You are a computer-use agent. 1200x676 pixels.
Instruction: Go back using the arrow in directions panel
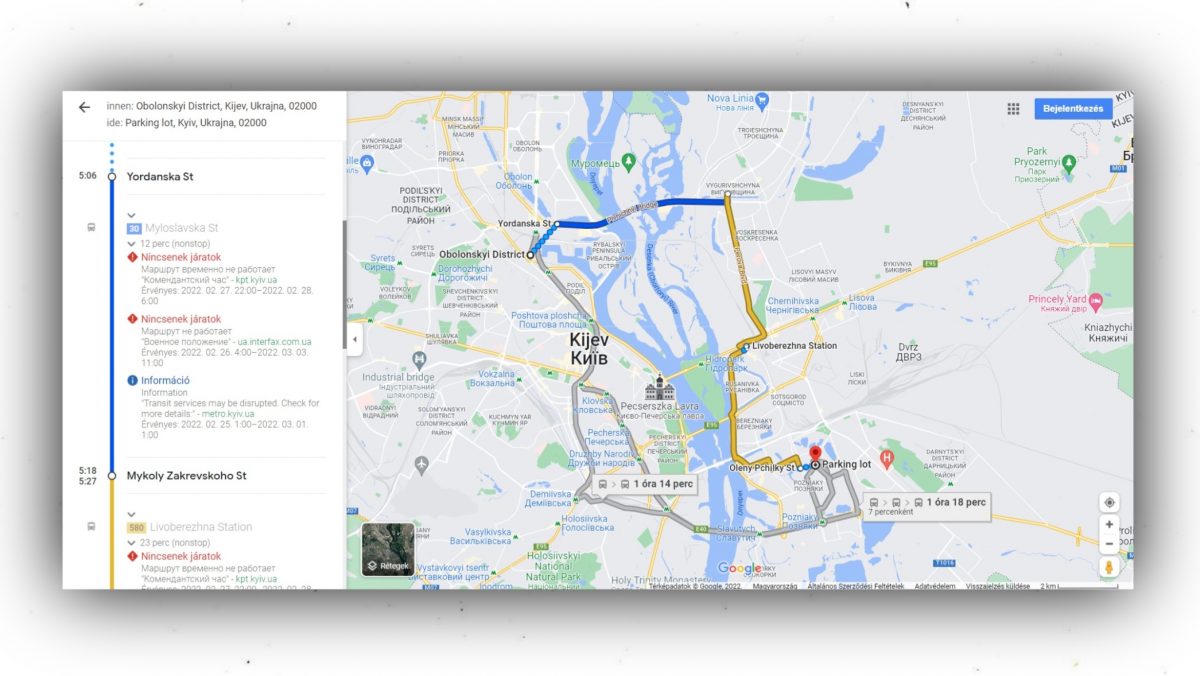click(x=84, y=108)
